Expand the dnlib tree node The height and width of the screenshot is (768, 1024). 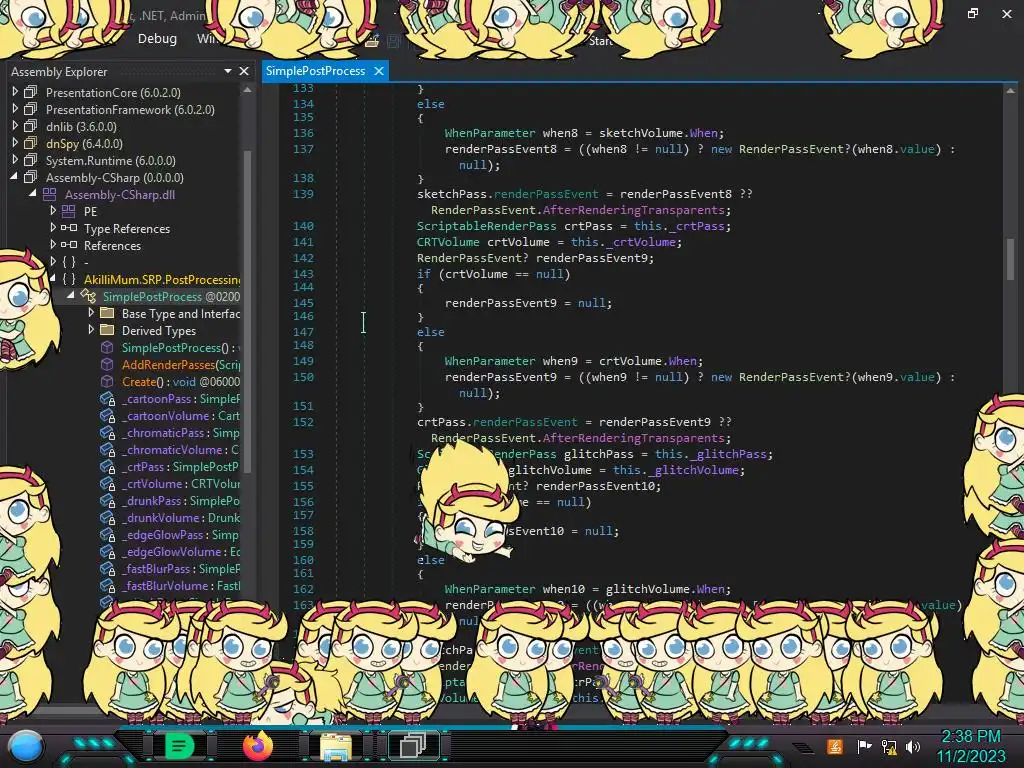pyautogui.click(x=15, y=126)
